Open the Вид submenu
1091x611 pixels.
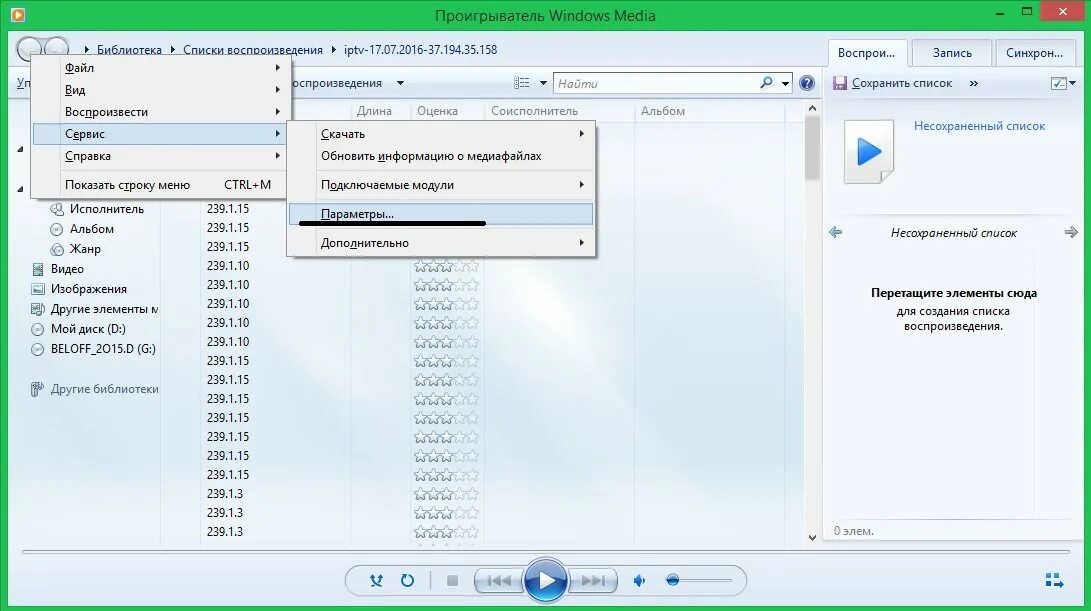161,90
